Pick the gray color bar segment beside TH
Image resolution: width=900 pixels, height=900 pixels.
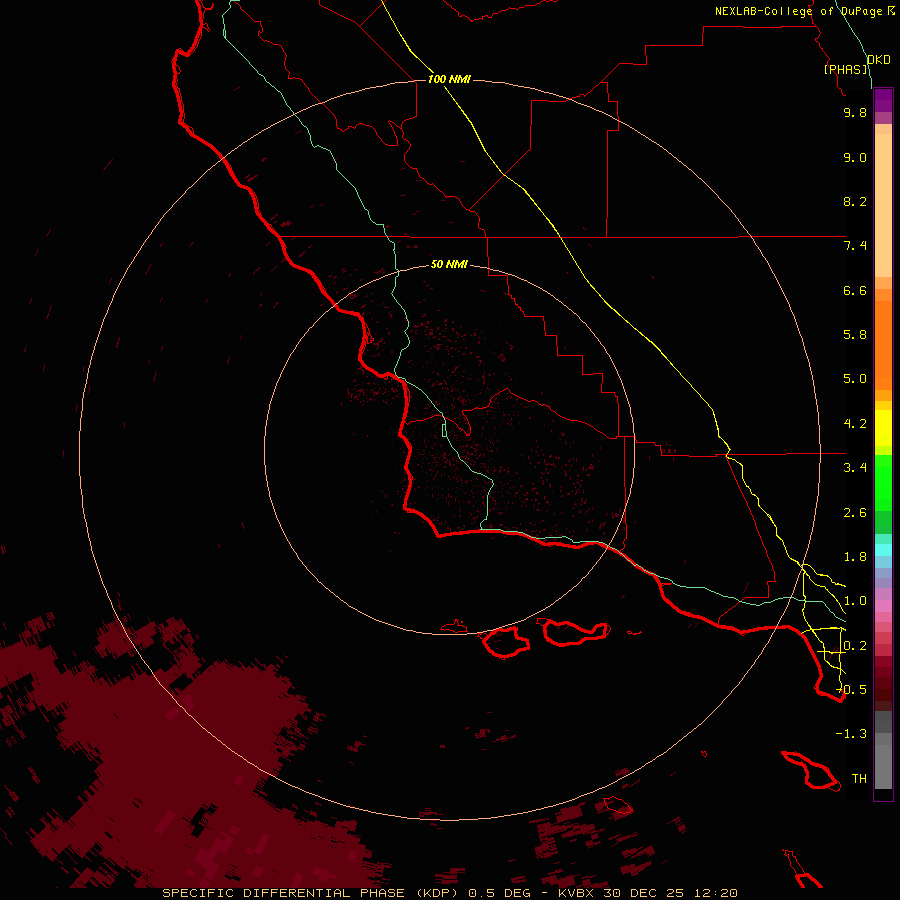(x=883, y=769)
